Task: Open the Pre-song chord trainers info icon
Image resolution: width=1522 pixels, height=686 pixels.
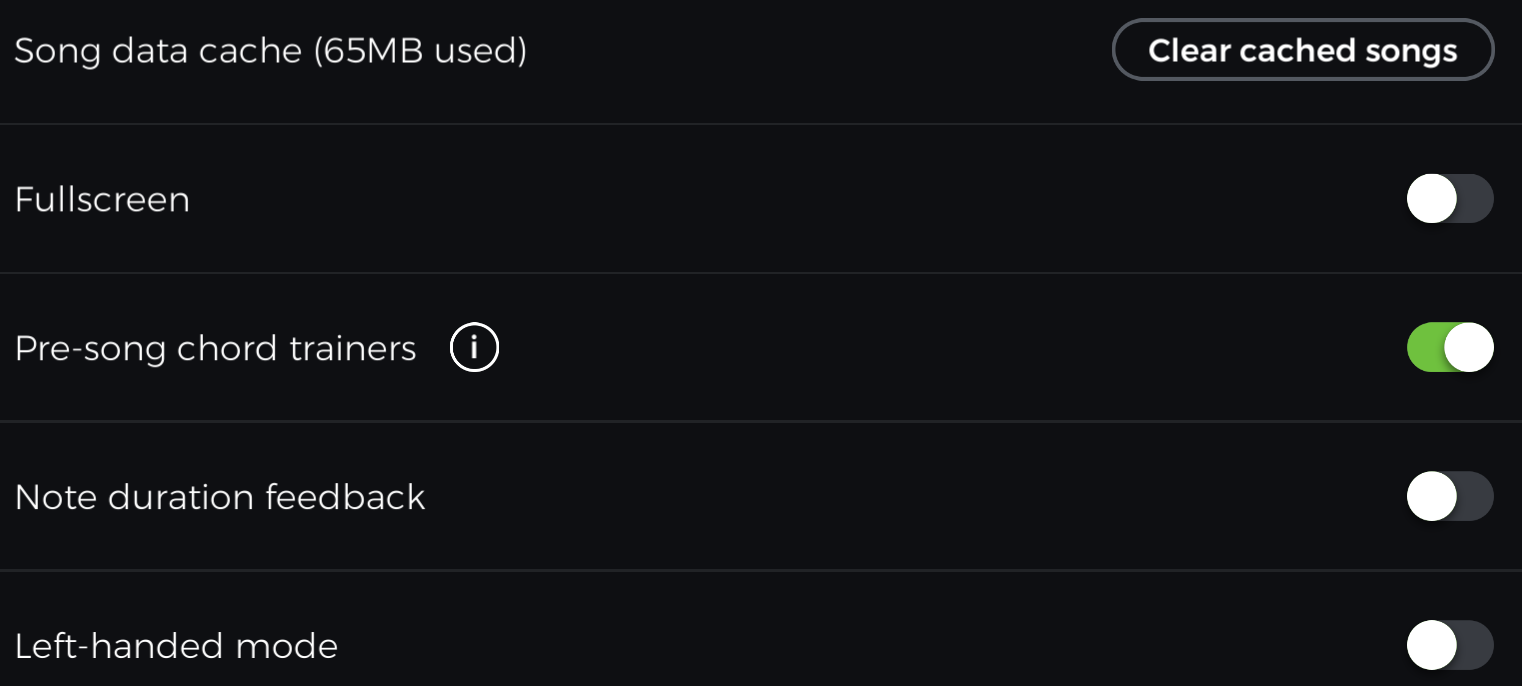Action: point(474,348)
